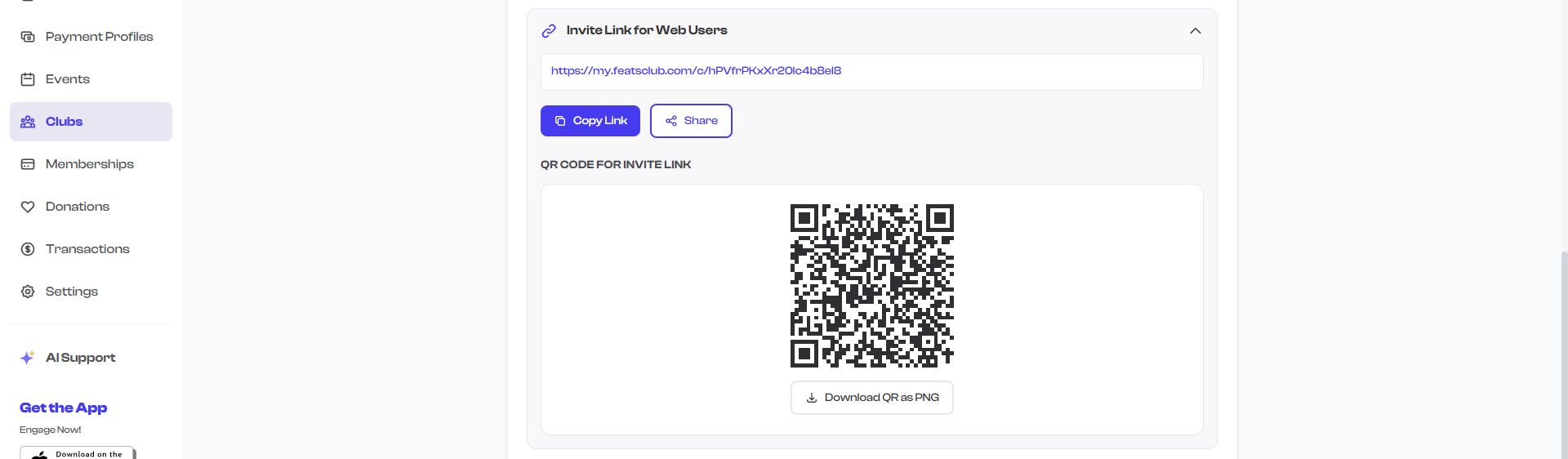Click the page vertical scrollbar

(x=1564, y=355)
